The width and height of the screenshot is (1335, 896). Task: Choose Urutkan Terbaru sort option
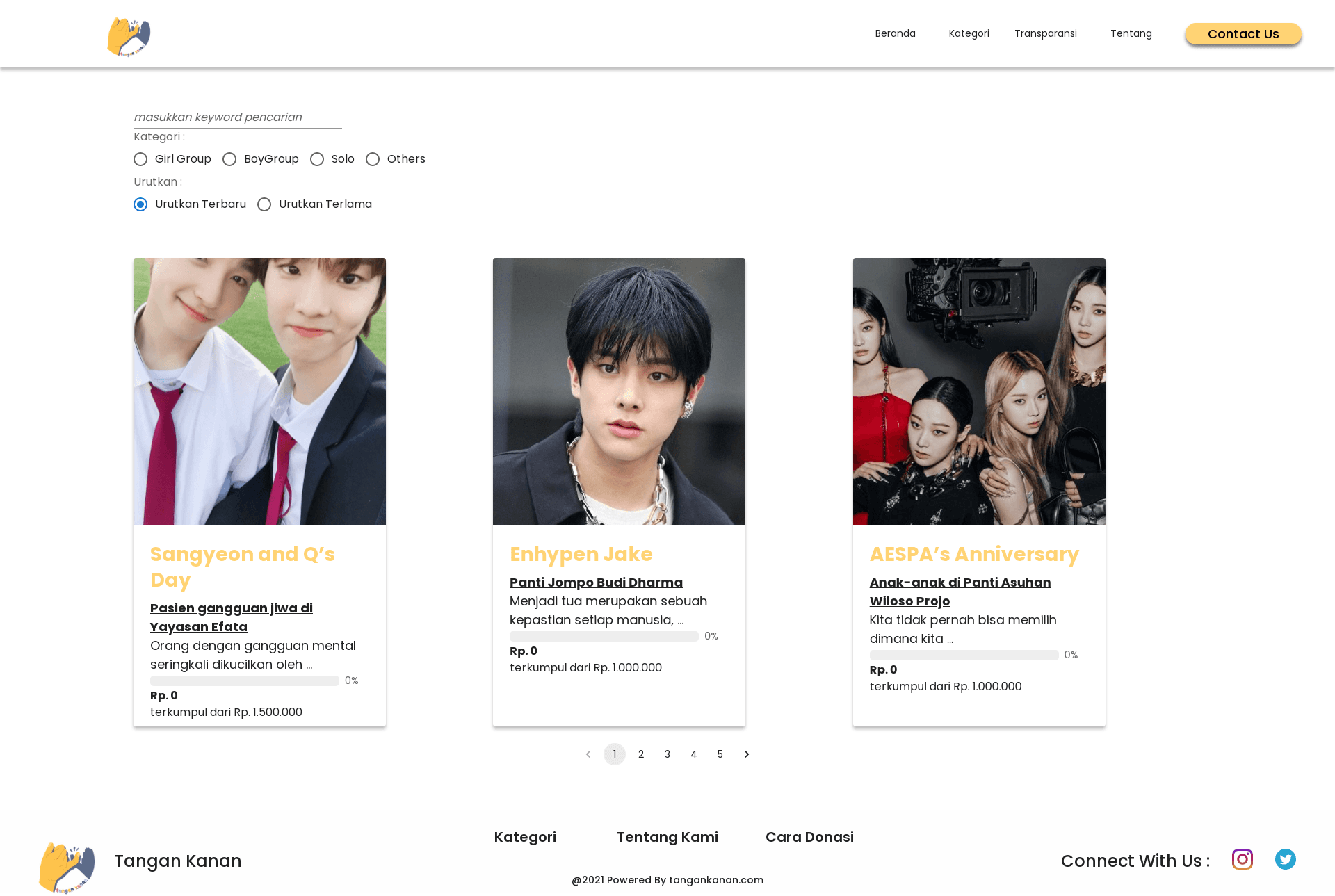(x=140, y=204)
